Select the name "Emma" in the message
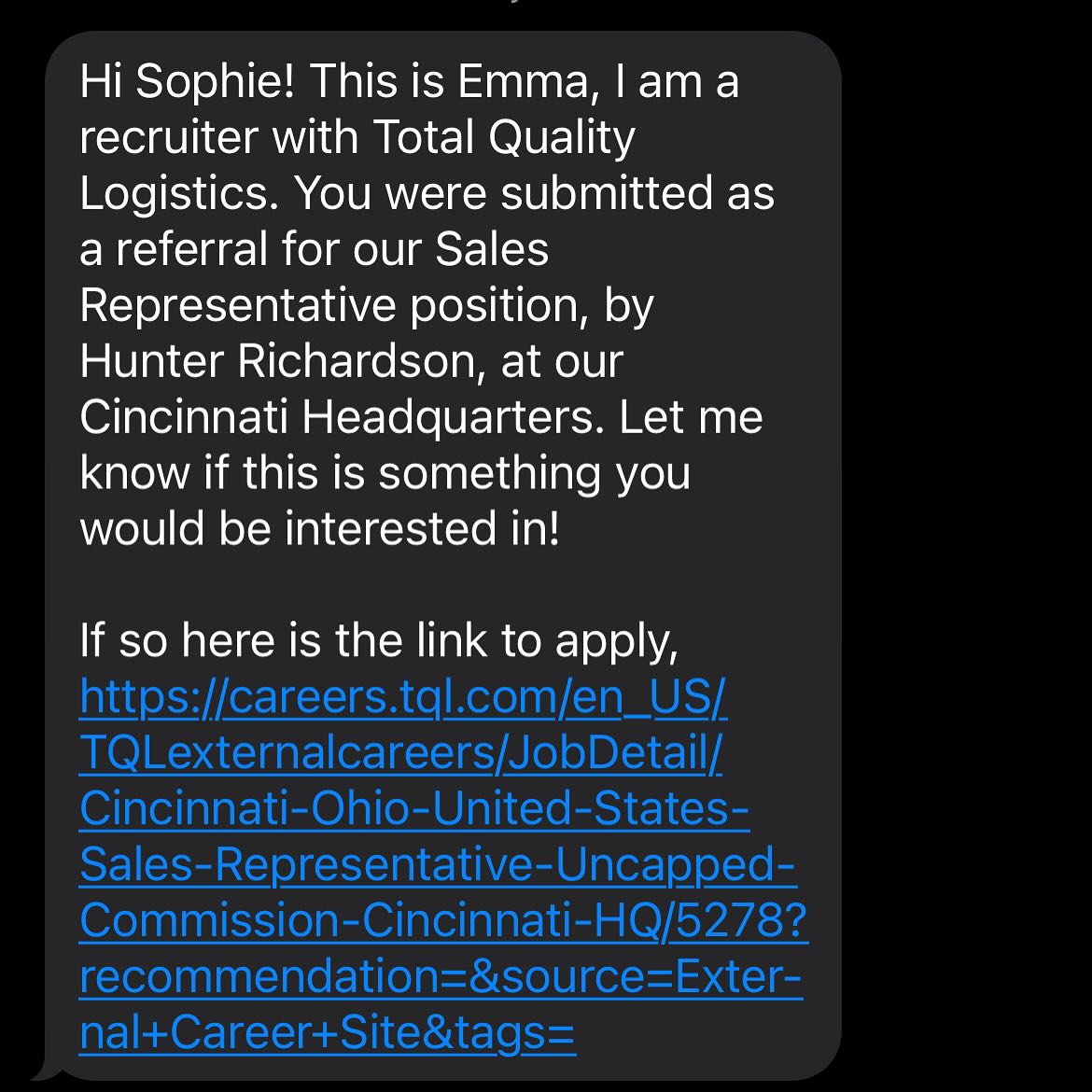The image size is (1092, 1092). pos(523,81)
